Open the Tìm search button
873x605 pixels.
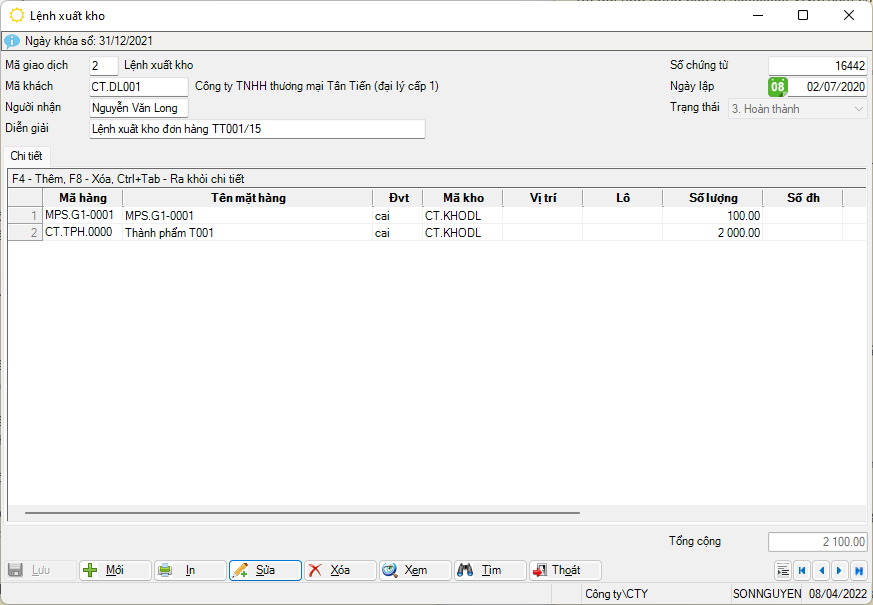click(490, 570)
